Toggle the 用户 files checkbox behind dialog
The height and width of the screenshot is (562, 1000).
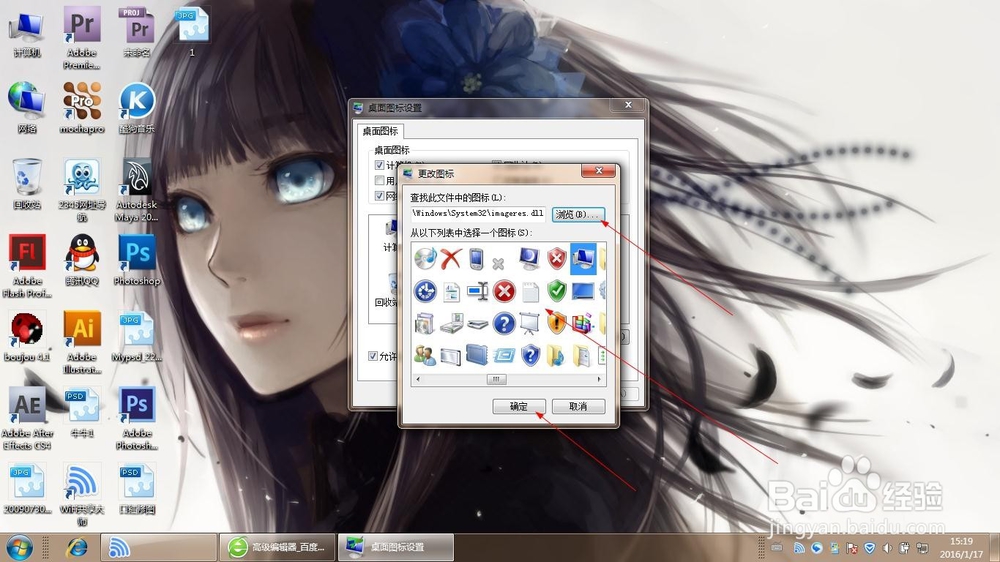point(379,181)
